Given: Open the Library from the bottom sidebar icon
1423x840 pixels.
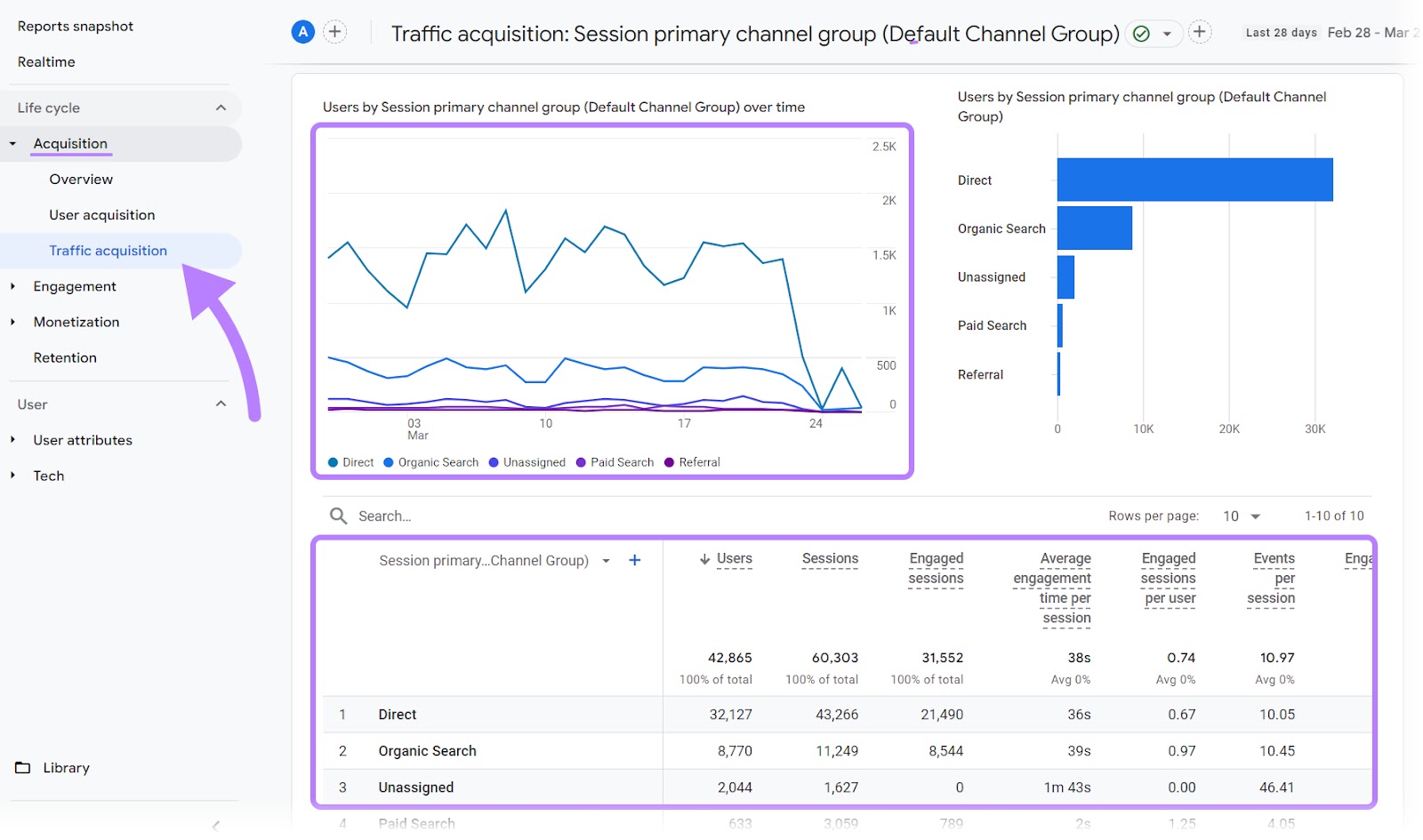Looking at the screenshot, I should (x=25, y=767).
